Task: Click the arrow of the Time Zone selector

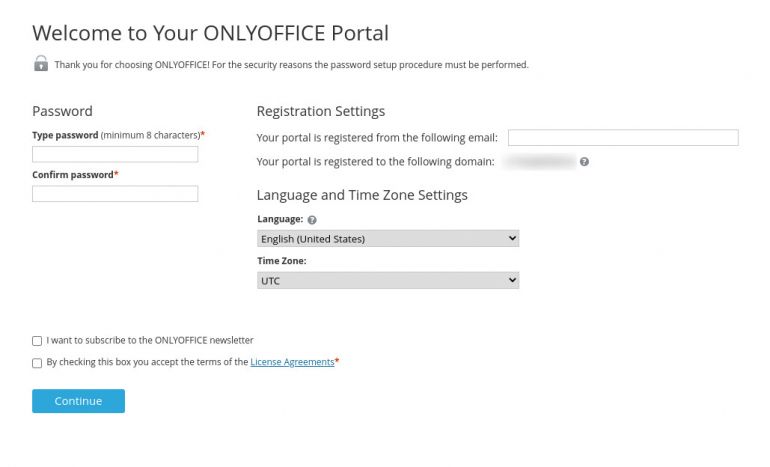Action: click(x=513, y=281)
